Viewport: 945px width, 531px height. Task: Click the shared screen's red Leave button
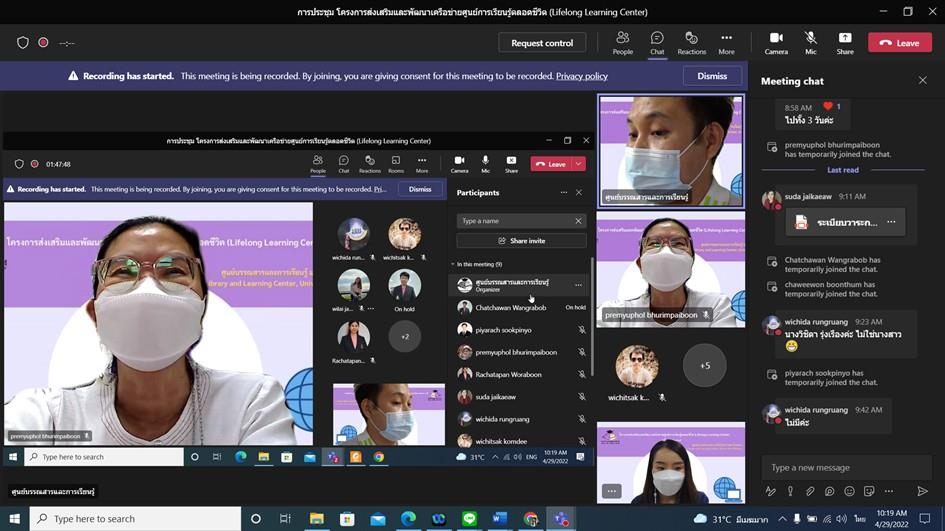pos(551,164)
